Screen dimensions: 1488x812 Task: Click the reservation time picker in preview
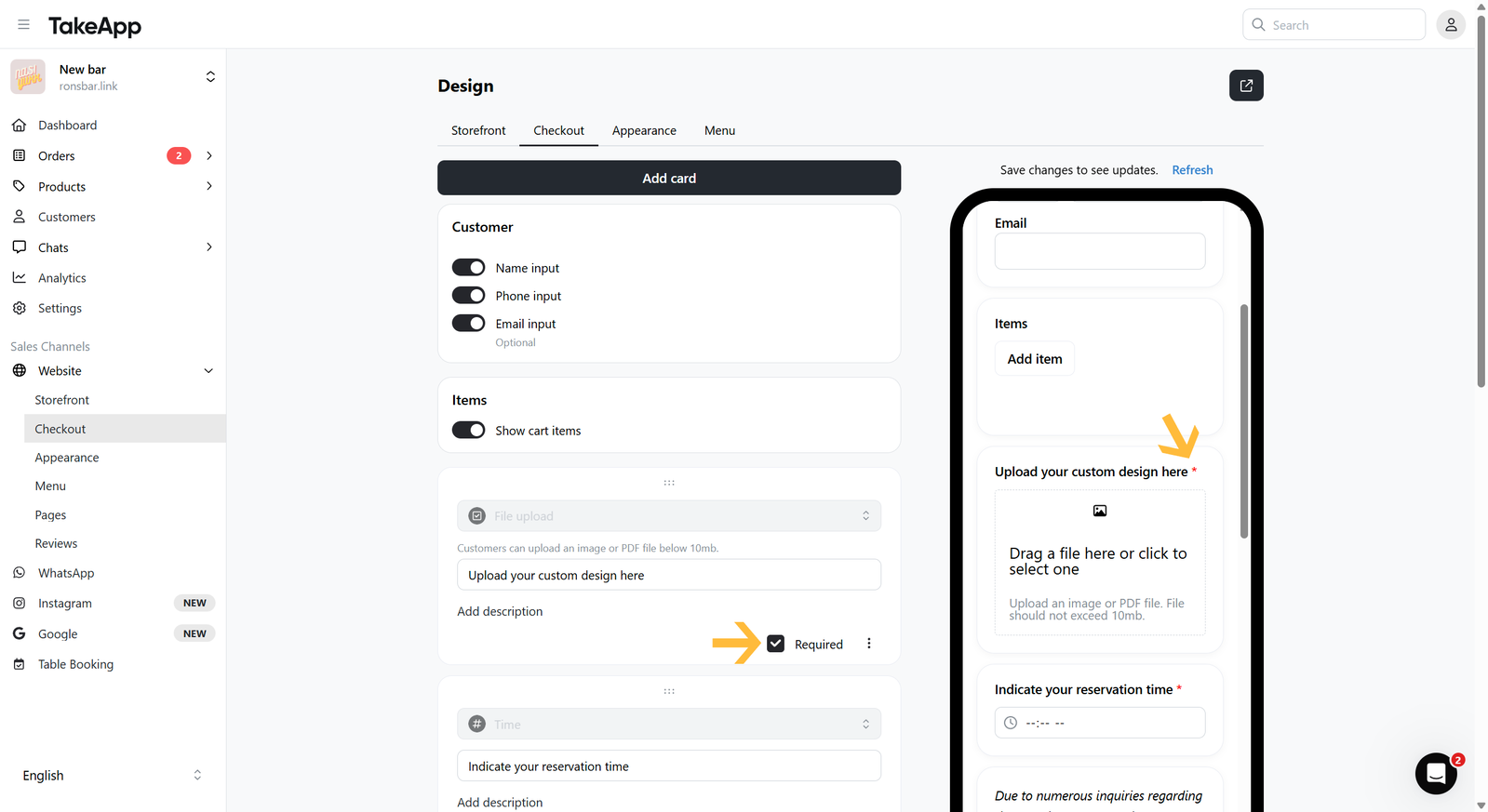[x=1100, y=723]
